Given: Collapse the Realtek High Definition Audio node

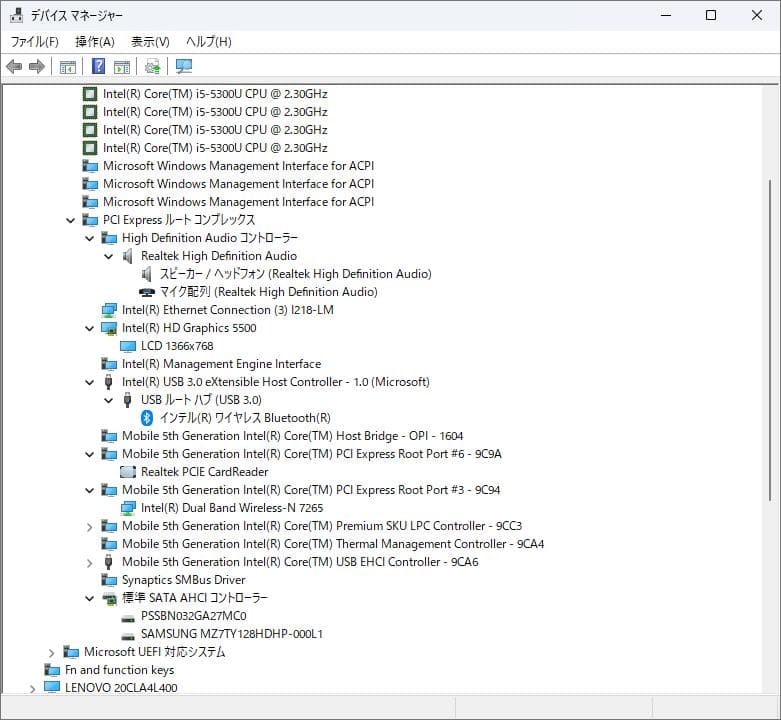Looking at the screenshot, I should pos(109,256).
